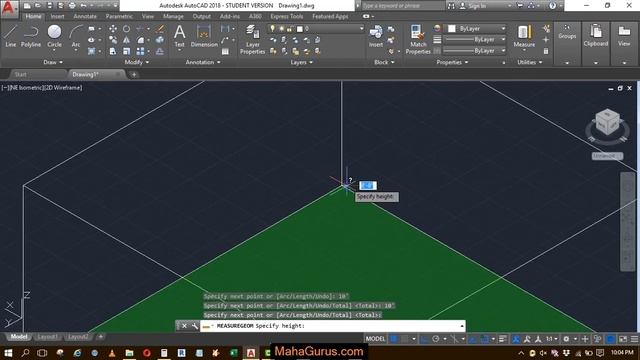The height and width of the screenshot is (360, 640).
Task: Select the Polyline tool
Action: (x=31, y=36)
